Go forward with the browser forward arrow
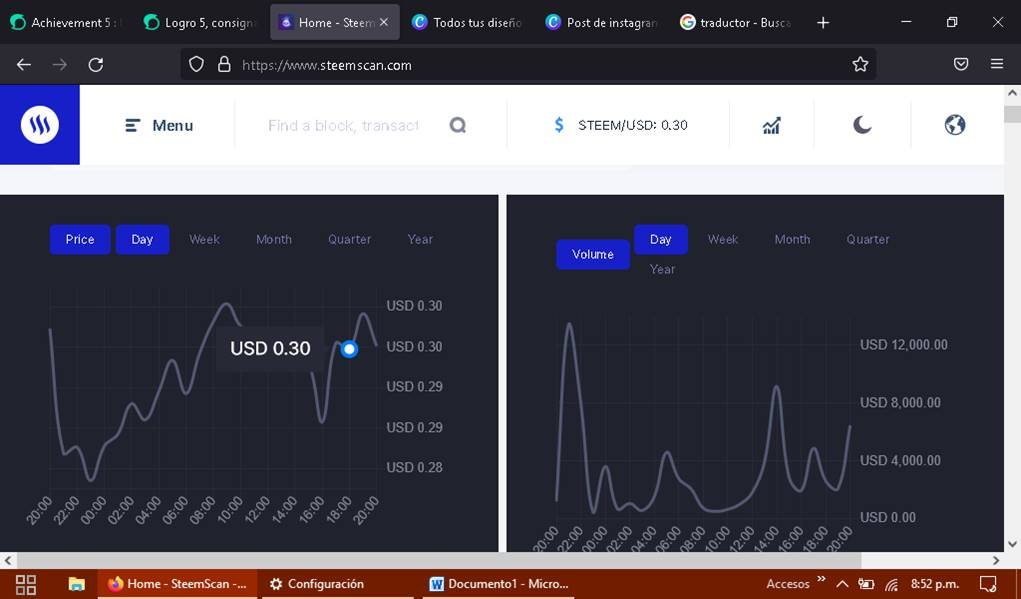 60,64
